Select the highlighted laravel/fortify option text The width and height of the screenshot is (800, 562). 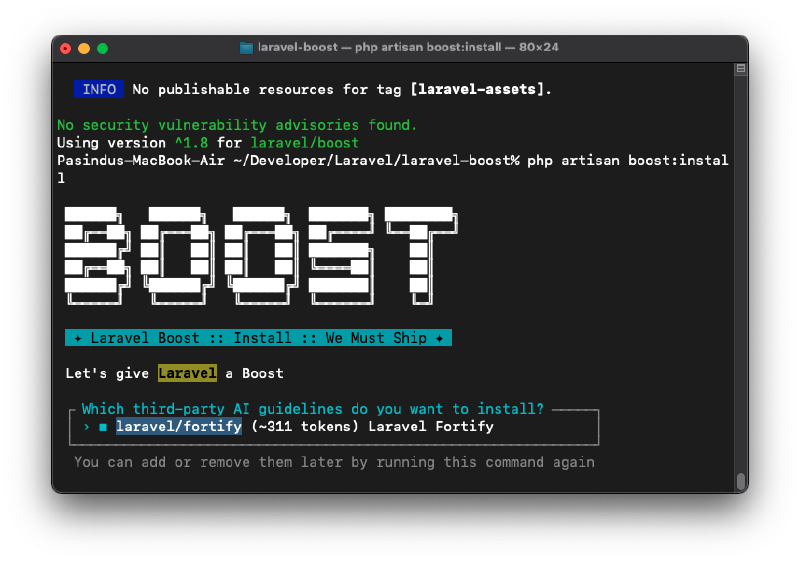[178, 427]
